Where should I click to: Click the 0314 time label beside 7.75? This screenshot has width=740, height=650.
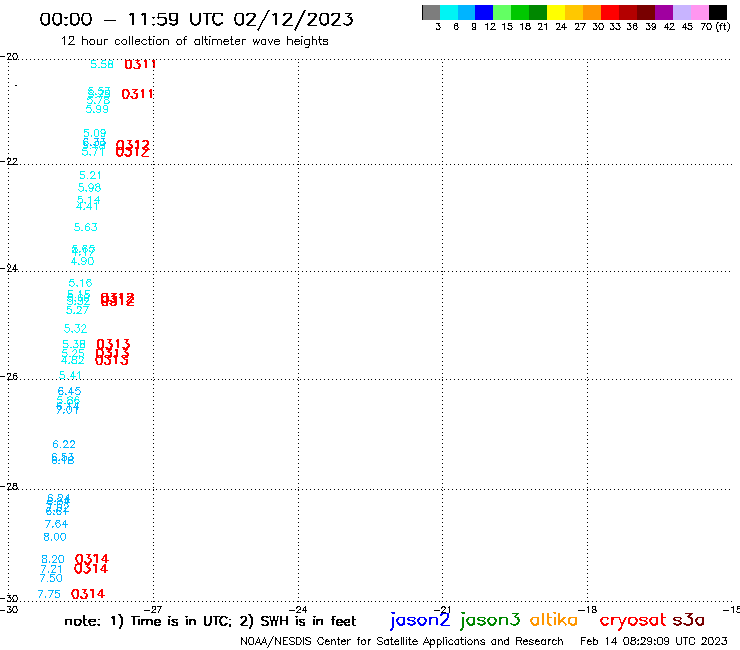click(88, 594)
